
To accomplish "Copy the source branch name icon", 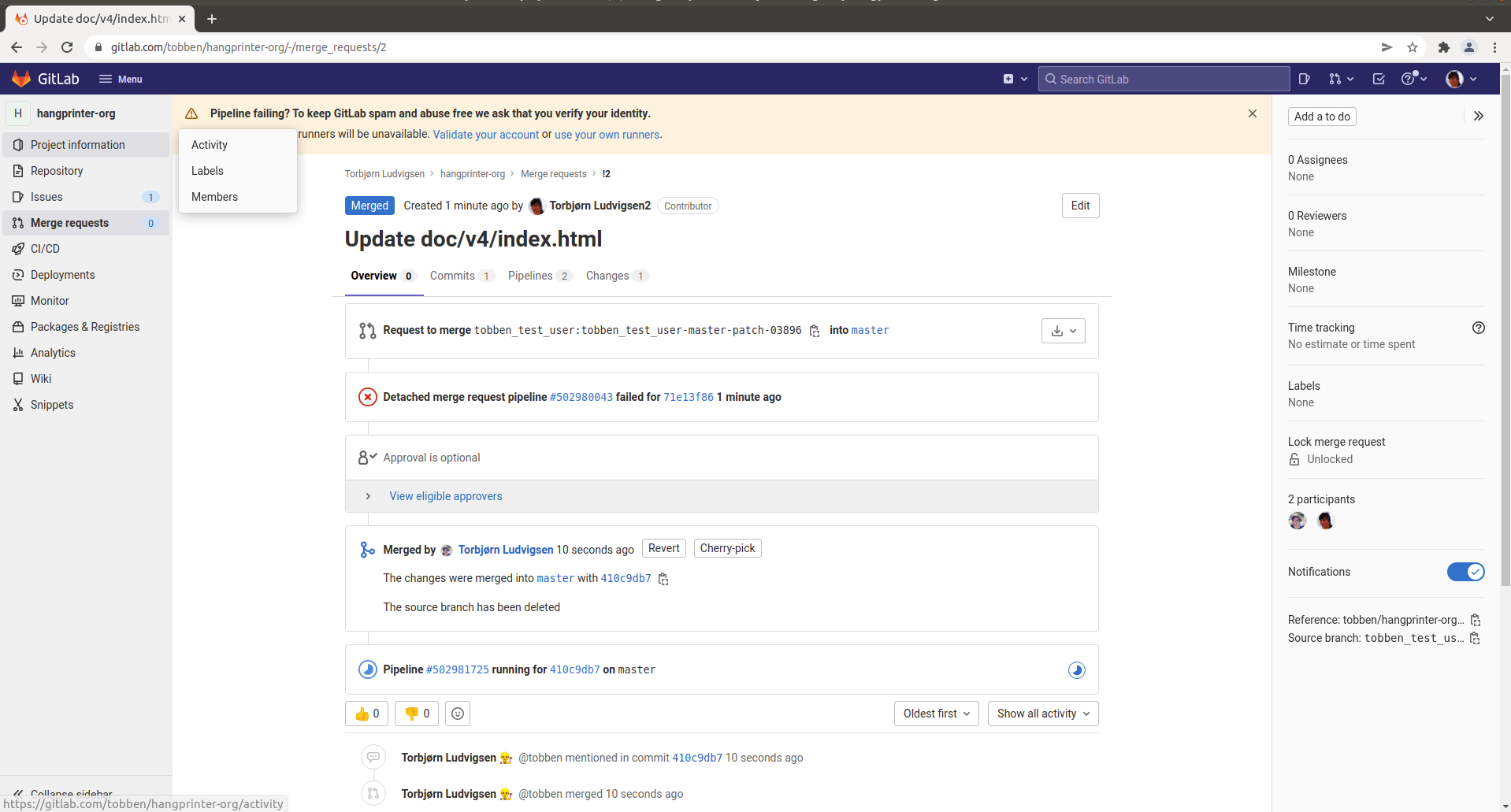I will [1475, 638].
